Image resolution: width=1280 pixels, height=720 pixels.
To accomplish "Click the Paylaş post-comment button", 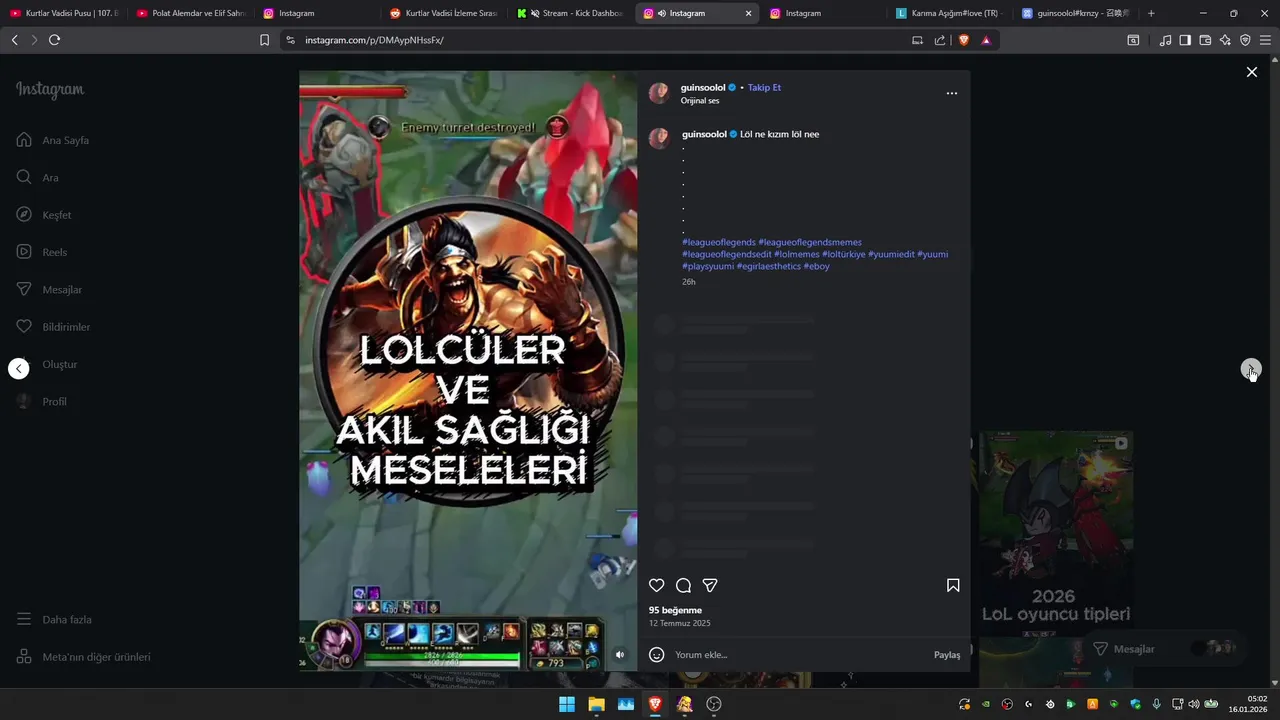I will [947, 655].
